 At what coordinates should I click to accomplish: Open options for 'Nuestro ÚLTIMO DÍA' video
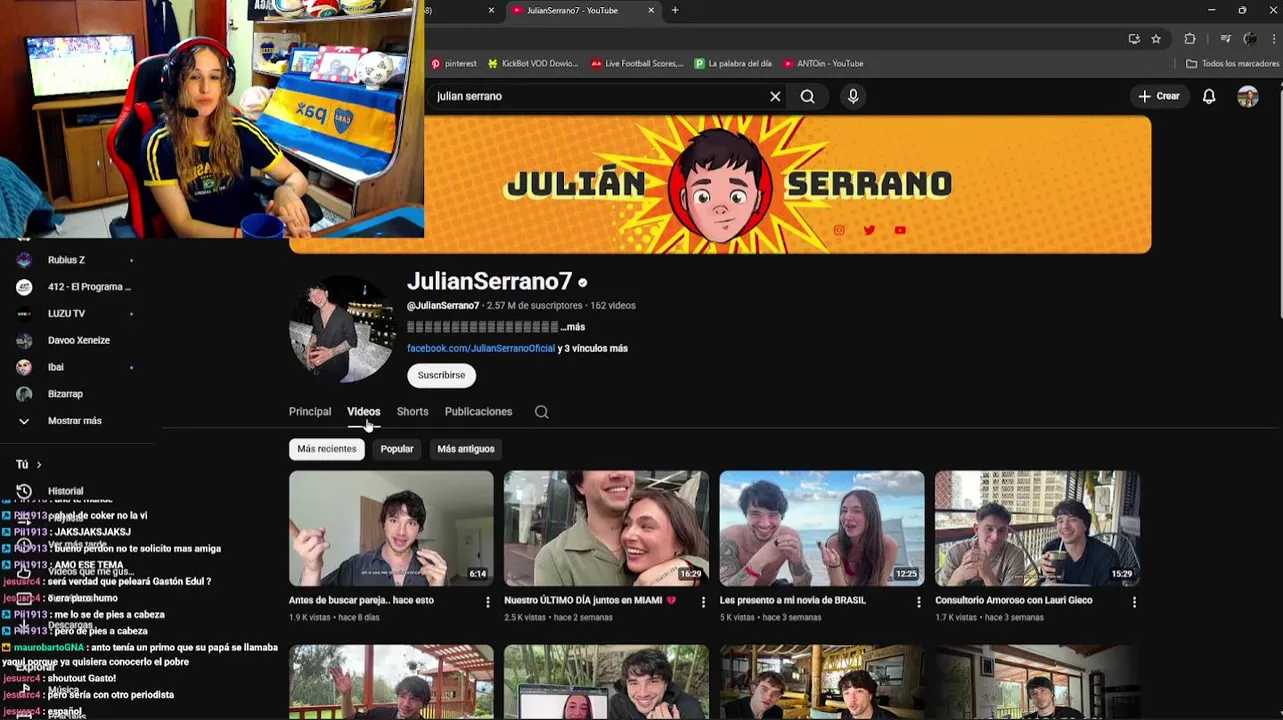(703, 602)
